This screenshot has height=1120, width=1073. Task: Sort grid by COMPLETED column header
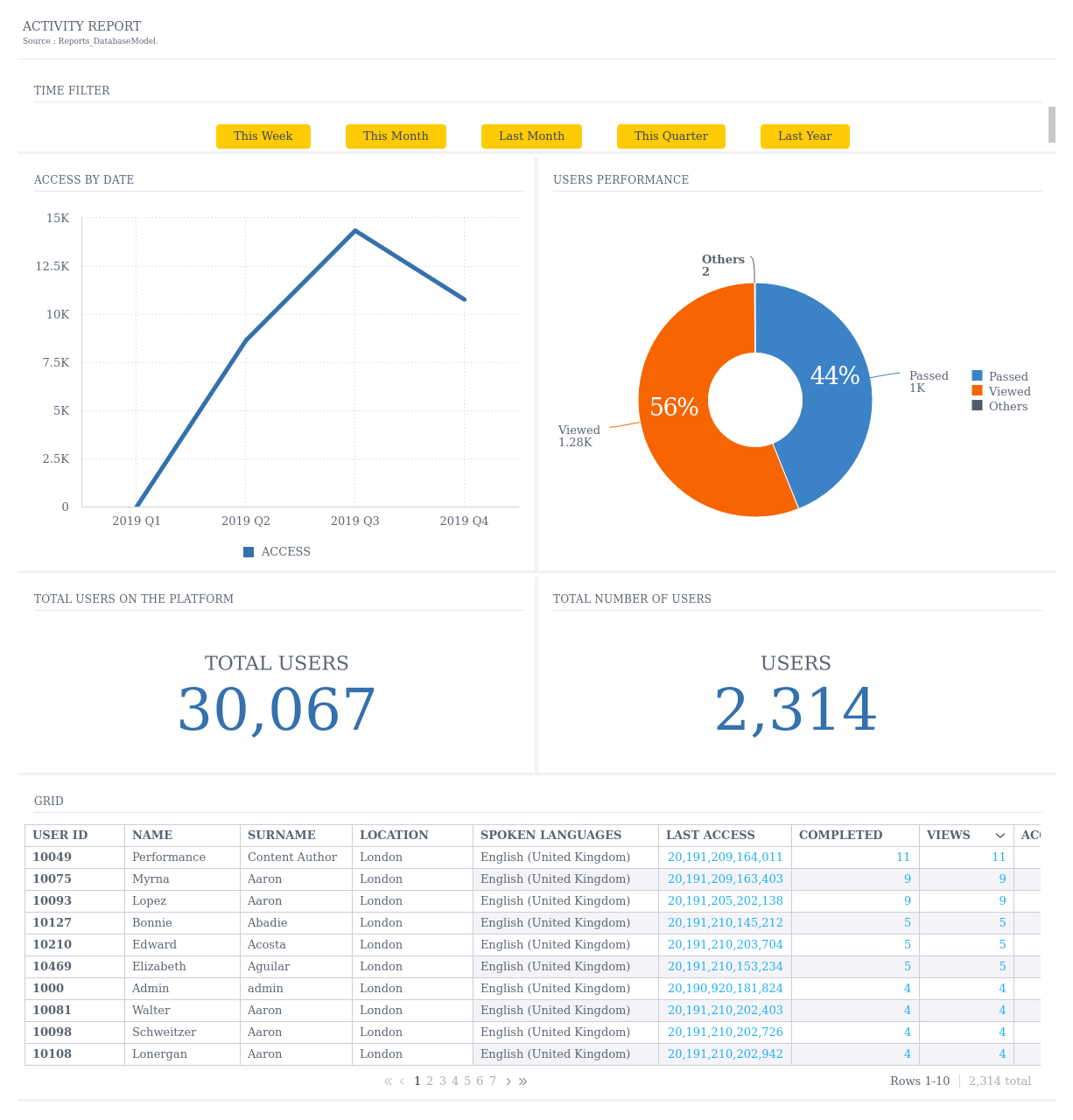(840, 836)
